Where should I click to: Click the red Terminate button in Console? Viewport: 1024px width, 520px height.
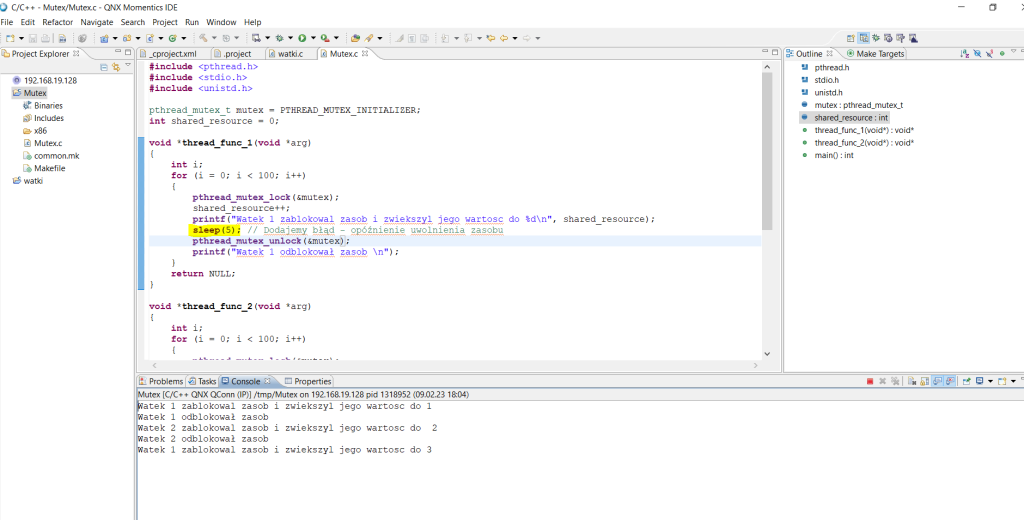coord(870,381)
